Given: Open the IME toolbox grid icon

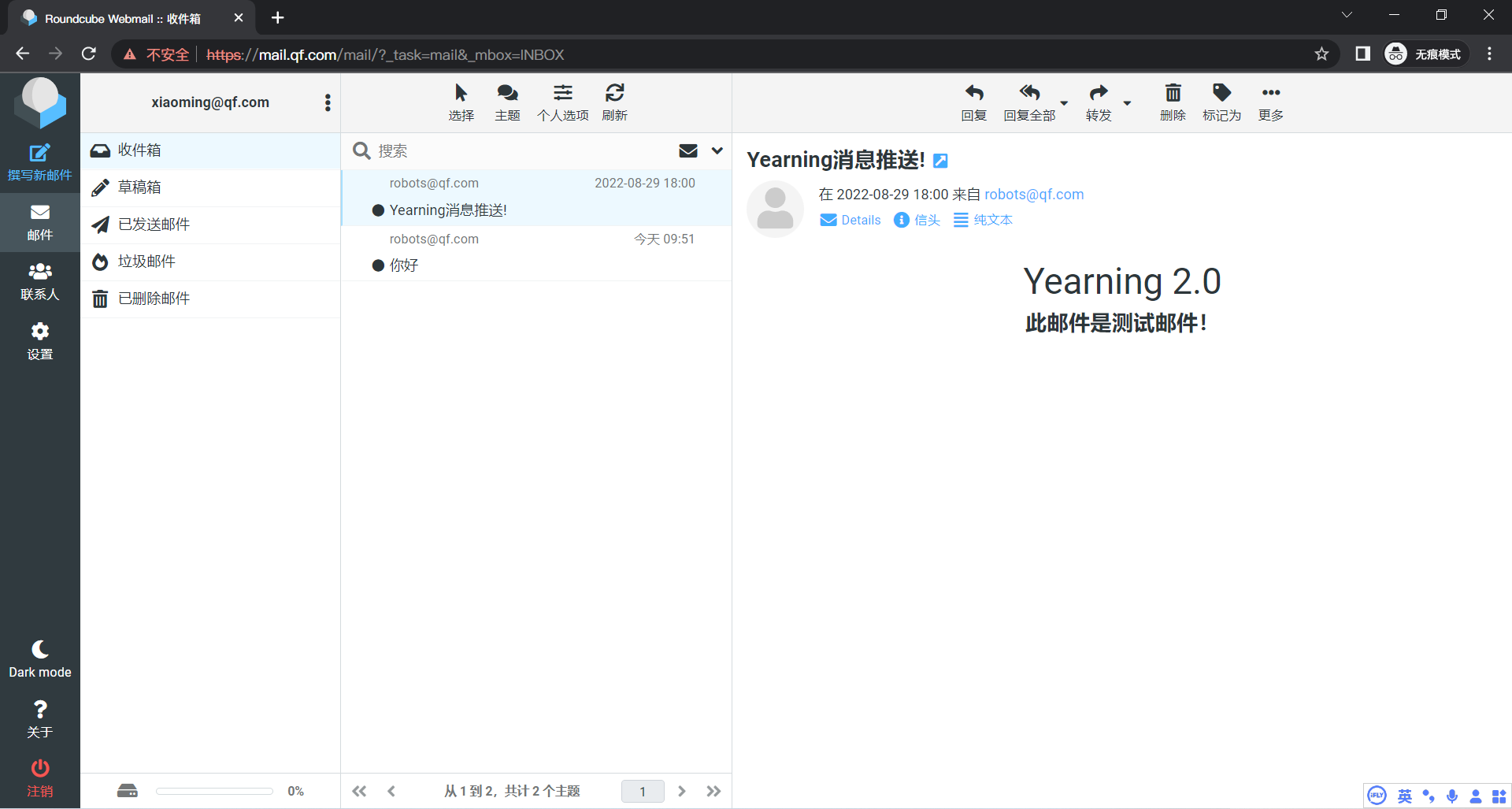Looking at the screenshot, I should (1499, 796).
